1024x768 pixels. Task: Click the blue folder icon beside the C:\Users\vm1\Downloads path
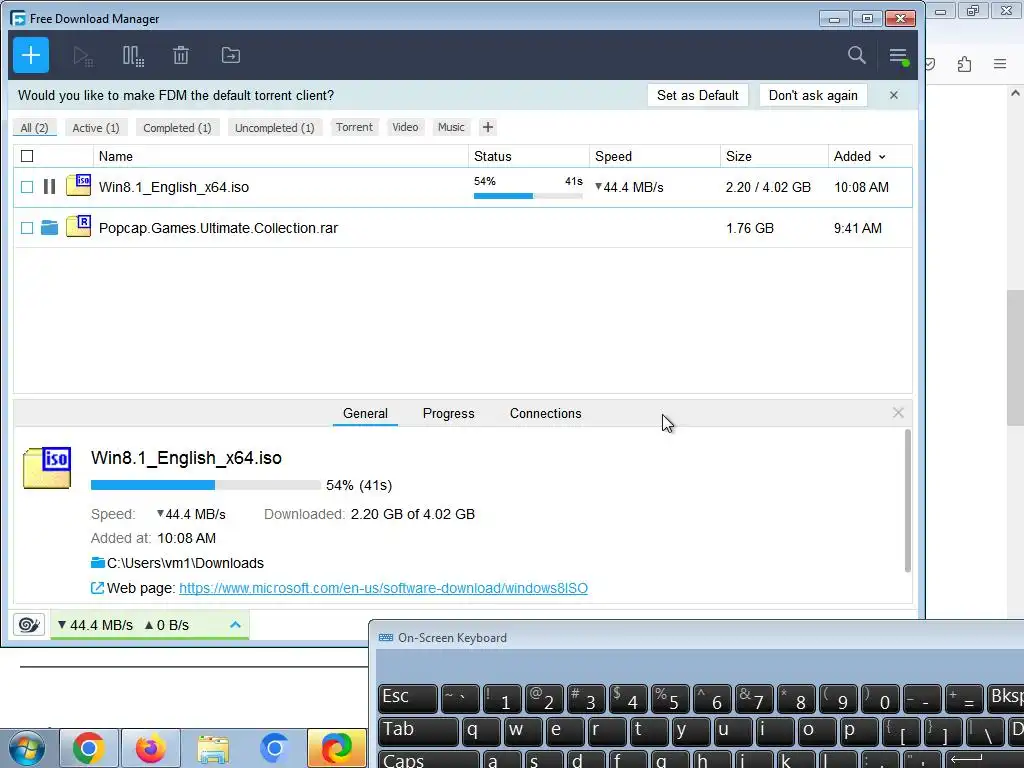coord(98,563)
